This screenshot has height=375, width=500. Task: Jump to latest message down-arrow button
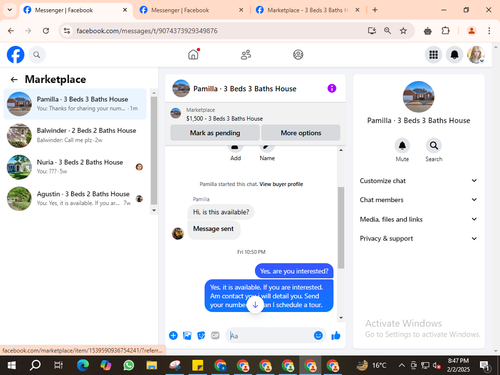[x=255, y=305]
